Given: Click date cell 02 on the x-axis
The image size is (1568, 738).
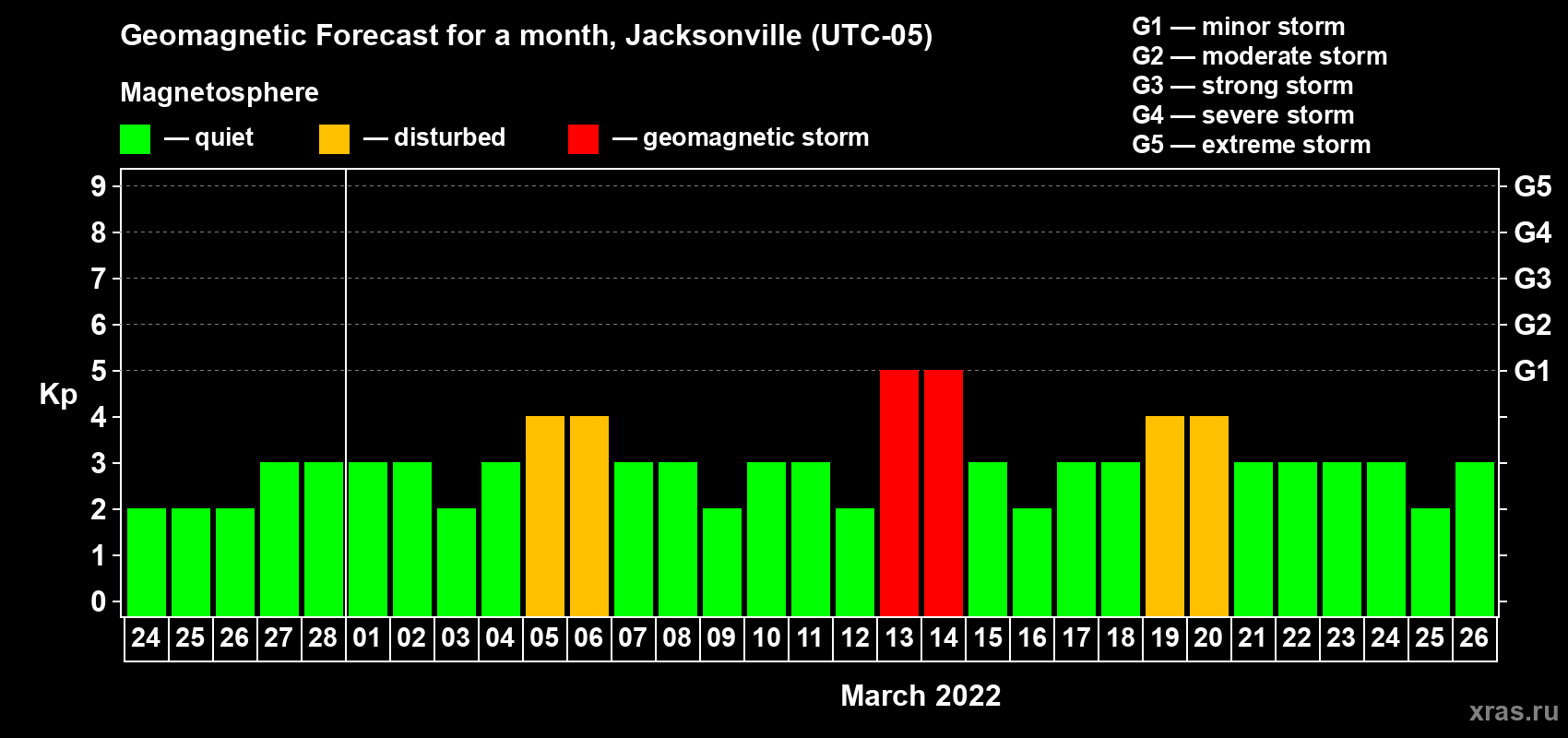Looking at the screenshot, I should 412,638.
